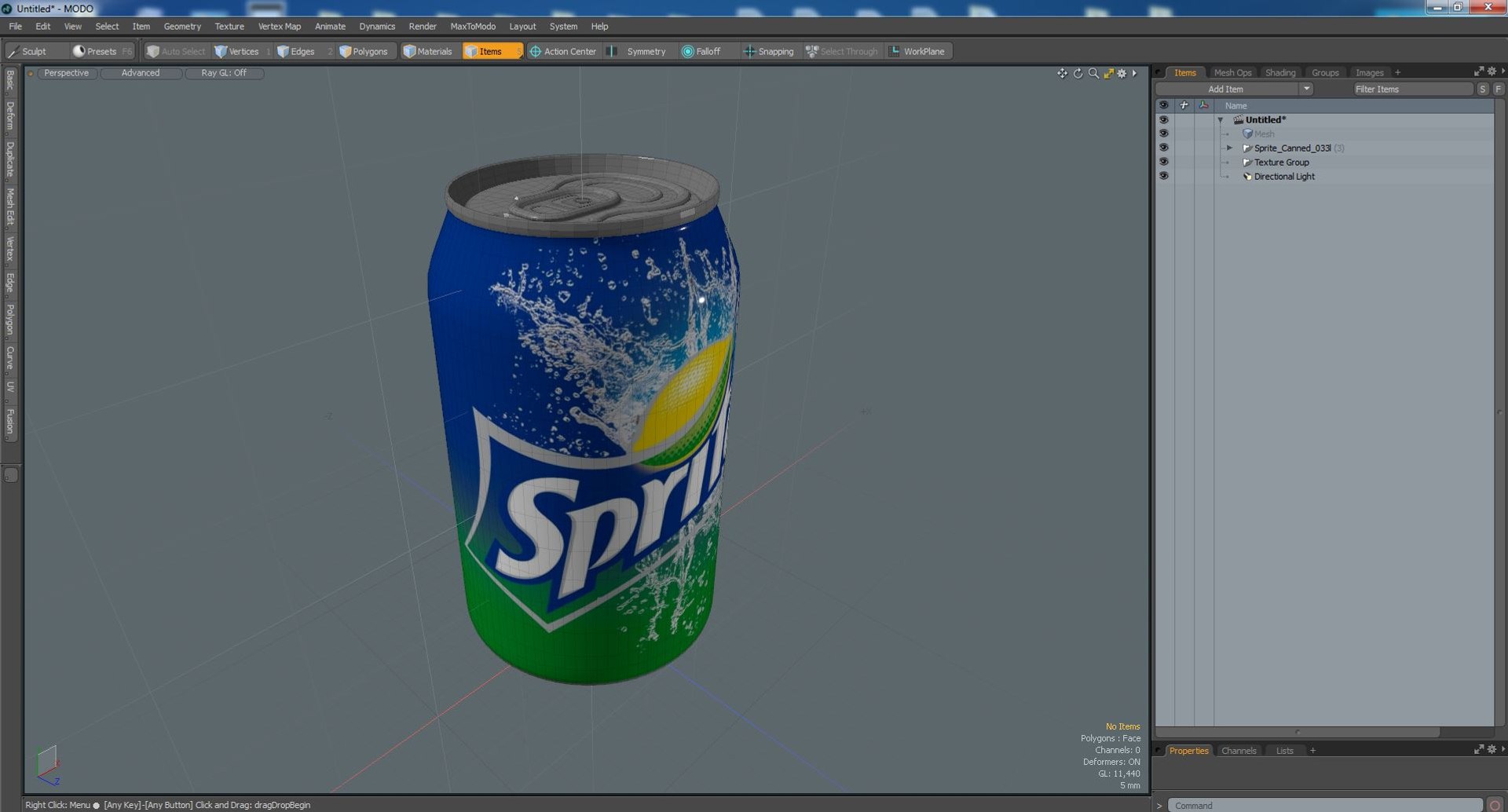Open the Perspective view type dropdown
The image size is (1508, 812).
point(67,73)
